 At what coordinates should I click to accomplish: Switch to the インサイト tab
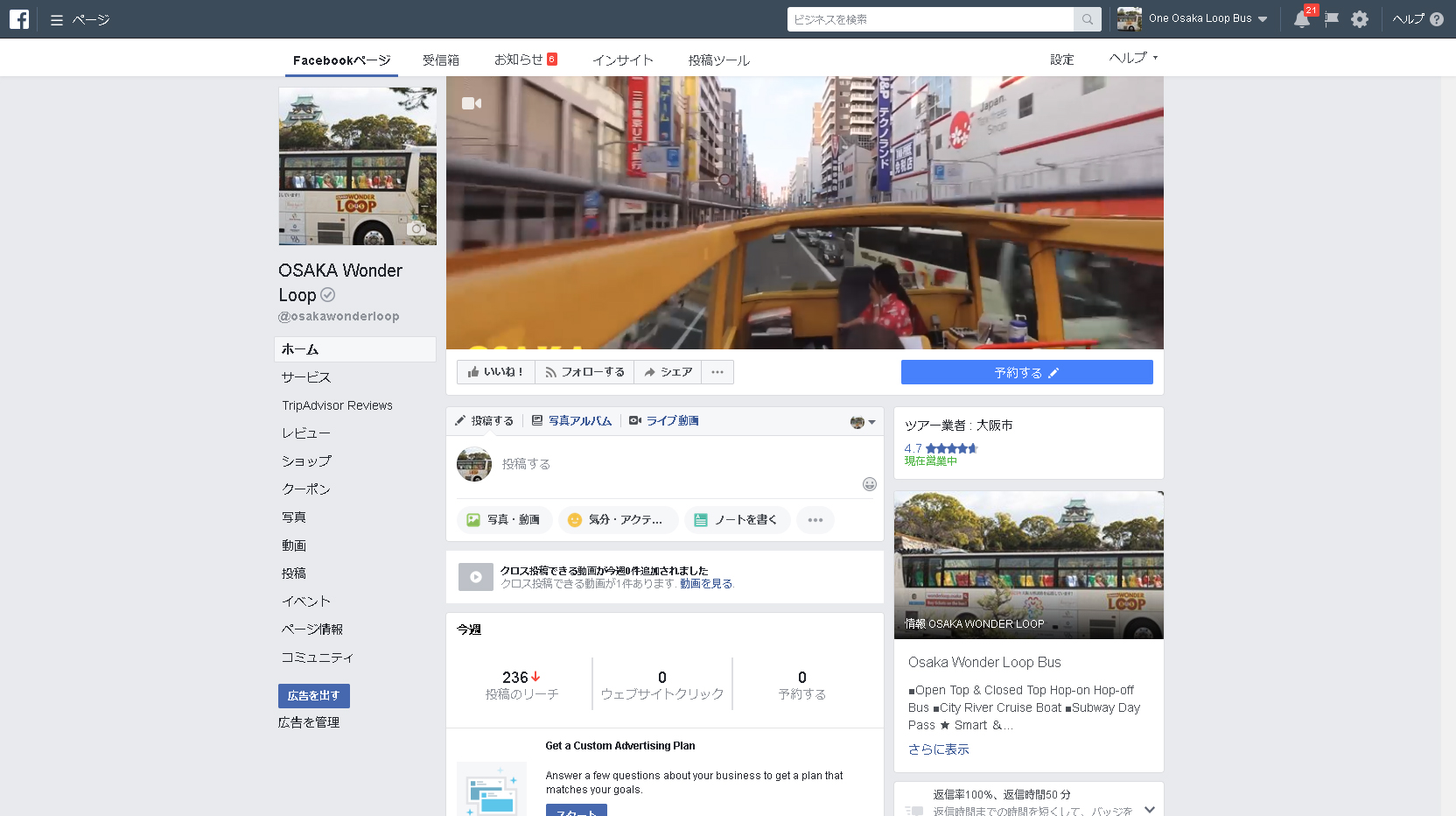point(623,60)
